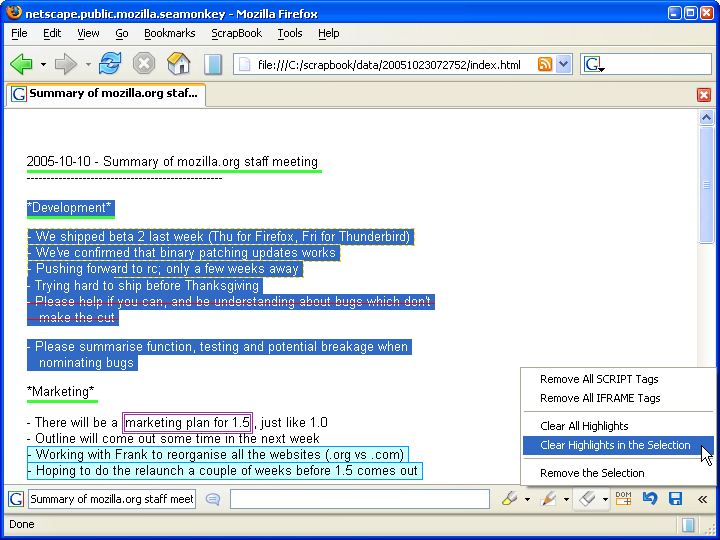Reload the page with the blue refresh icon
The width and height of the screenshot is (720, 540).
pos(110,63)
